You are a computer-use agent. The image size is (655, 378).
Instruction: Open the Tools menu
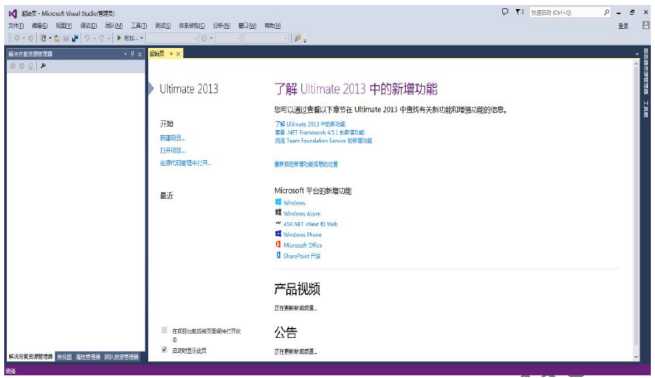point(139,26)
